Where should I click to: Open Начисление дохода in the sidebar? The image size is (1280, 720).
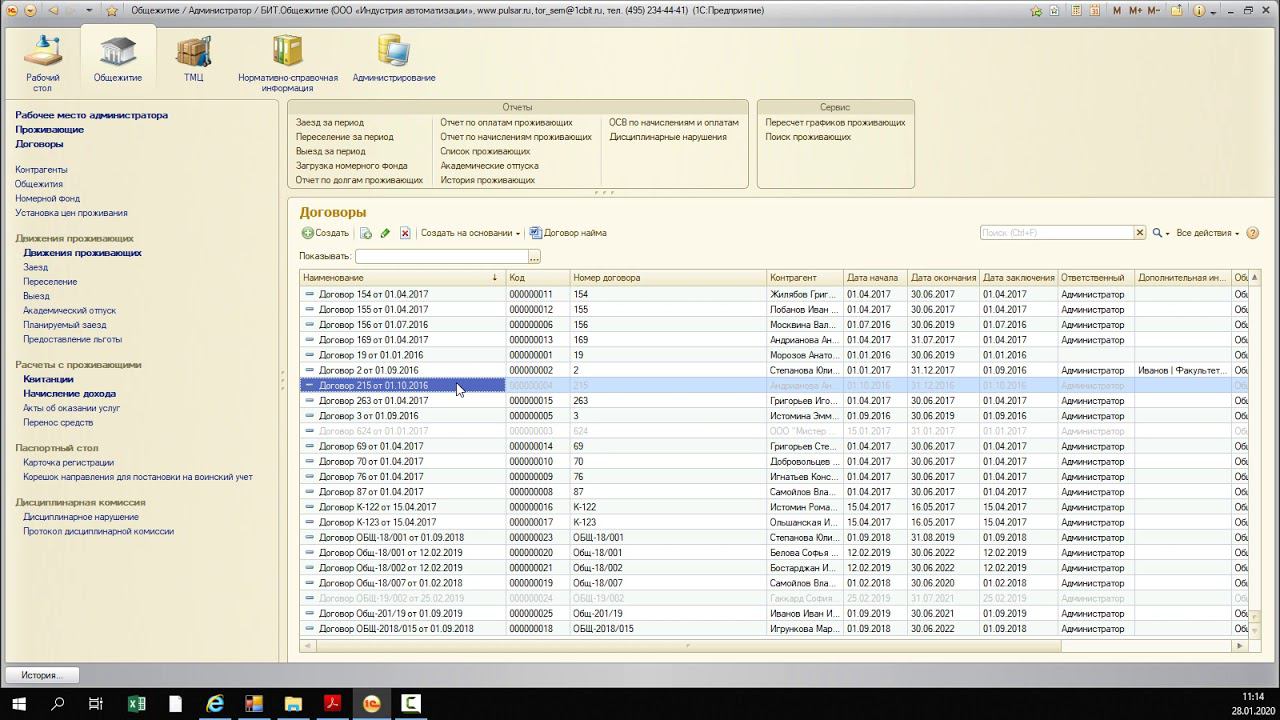tap(69, 394)
